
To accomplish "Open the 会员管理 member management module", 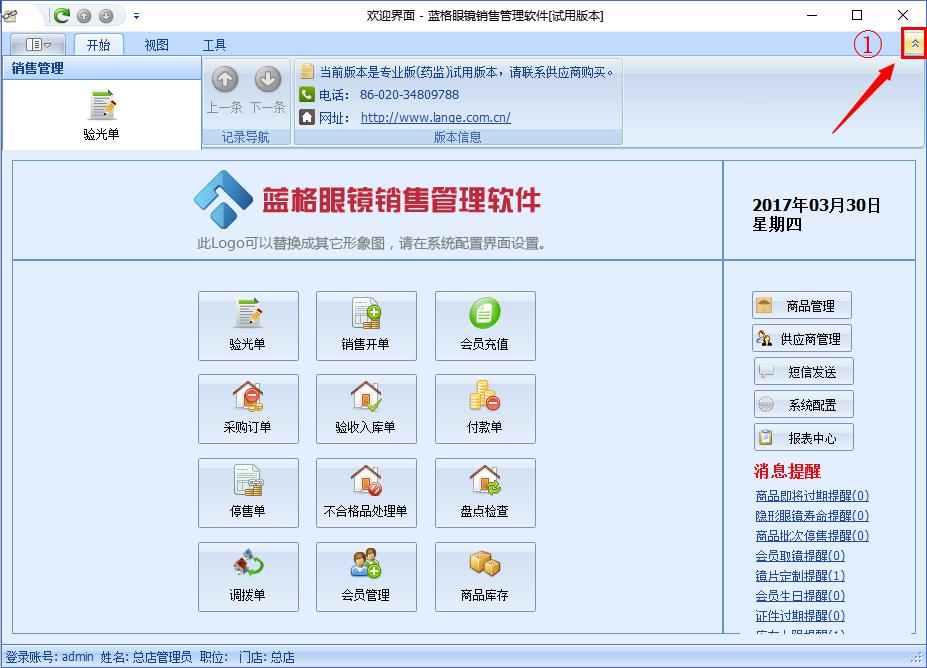I will 366,577.
